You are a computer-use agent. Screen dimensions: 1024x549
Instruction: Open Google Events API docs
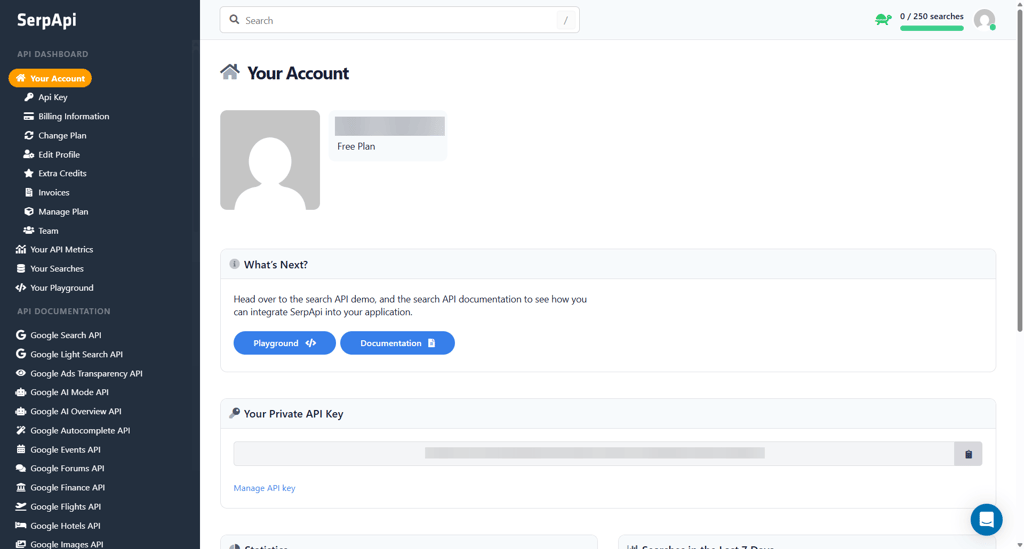pos(65,450)
